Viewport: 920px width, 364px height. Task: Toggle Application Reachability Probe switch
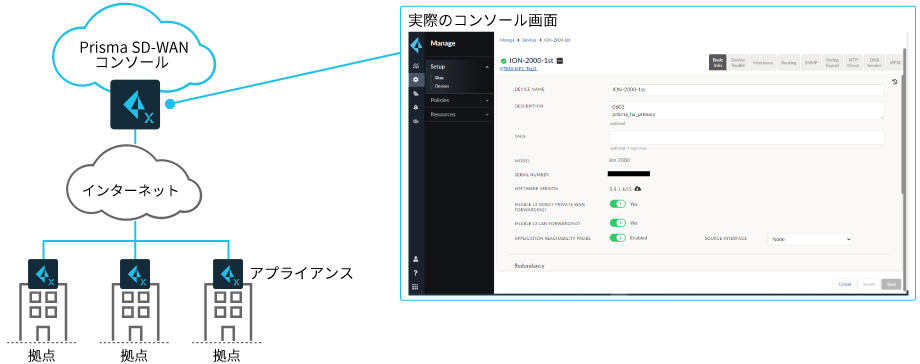click(x=617, y=238)
